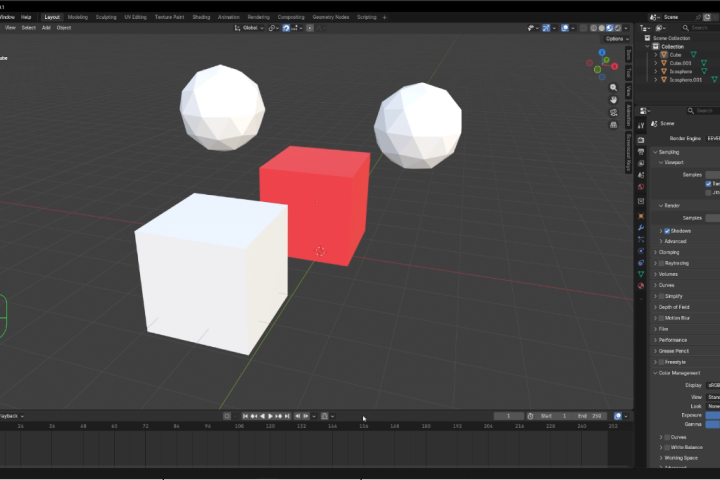Uncheck the Shadows checkbox
This screenshot has width=720, height=480.
(667, 231)
